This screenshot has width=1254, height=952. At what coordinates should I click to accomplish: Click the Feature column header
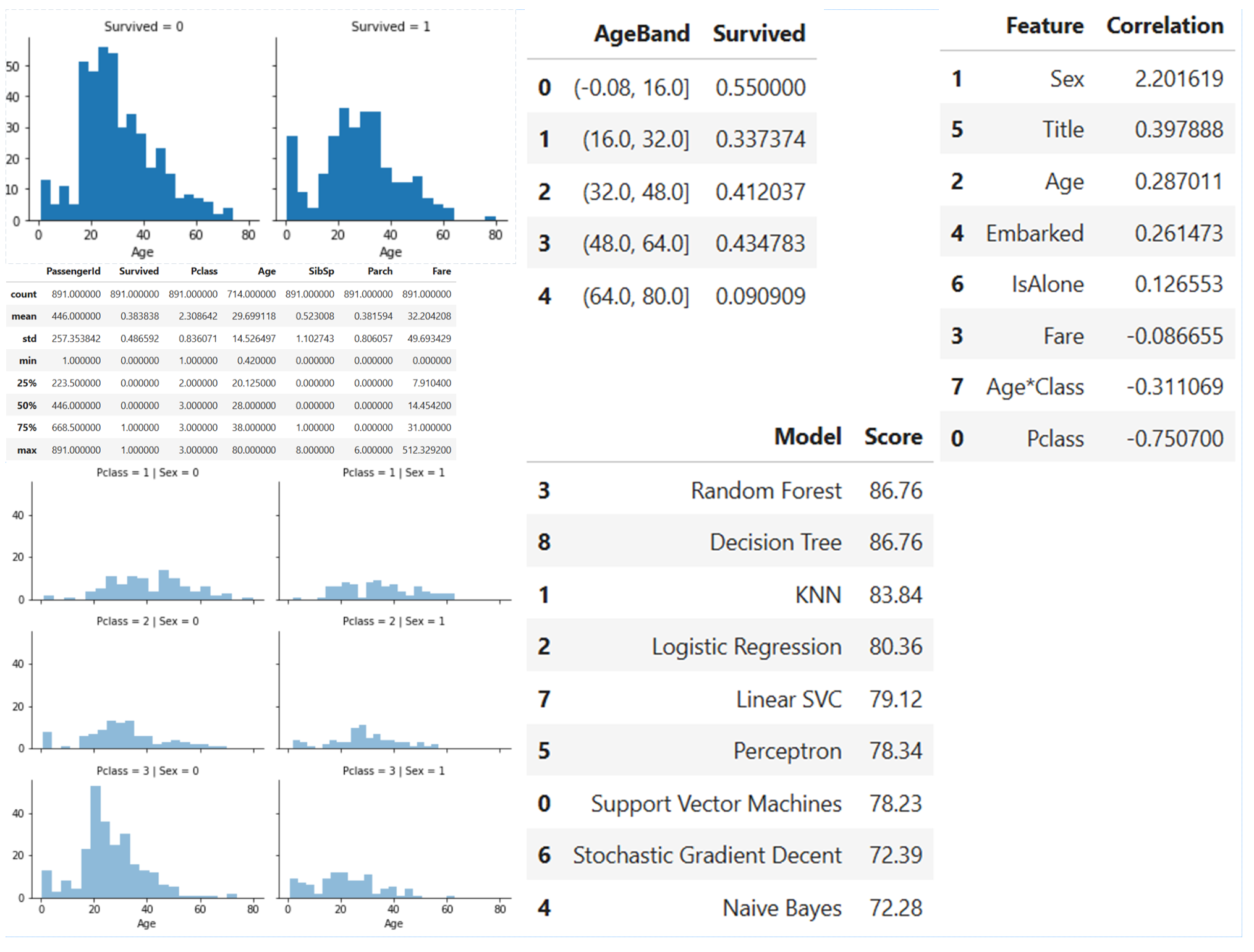(x=1044, y=25)
